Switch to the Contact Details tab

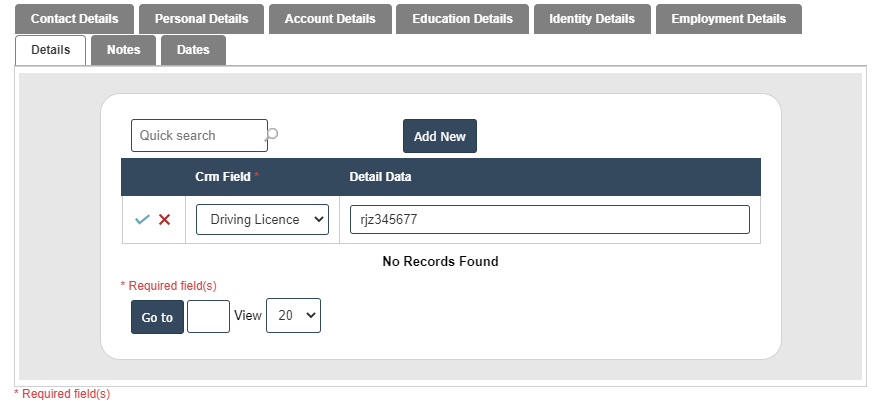point(74,19)
